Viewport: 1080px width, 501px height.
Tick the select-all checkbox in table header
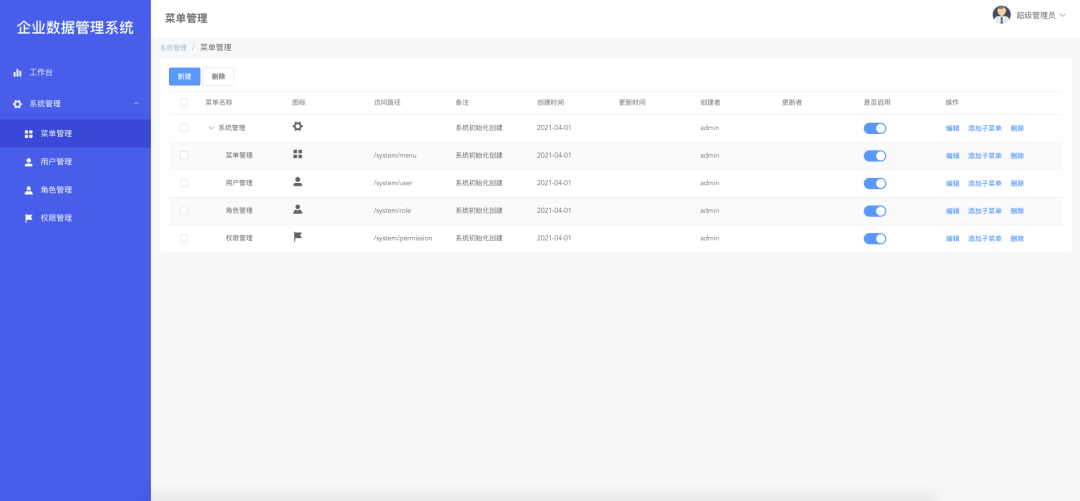point(184,103)
